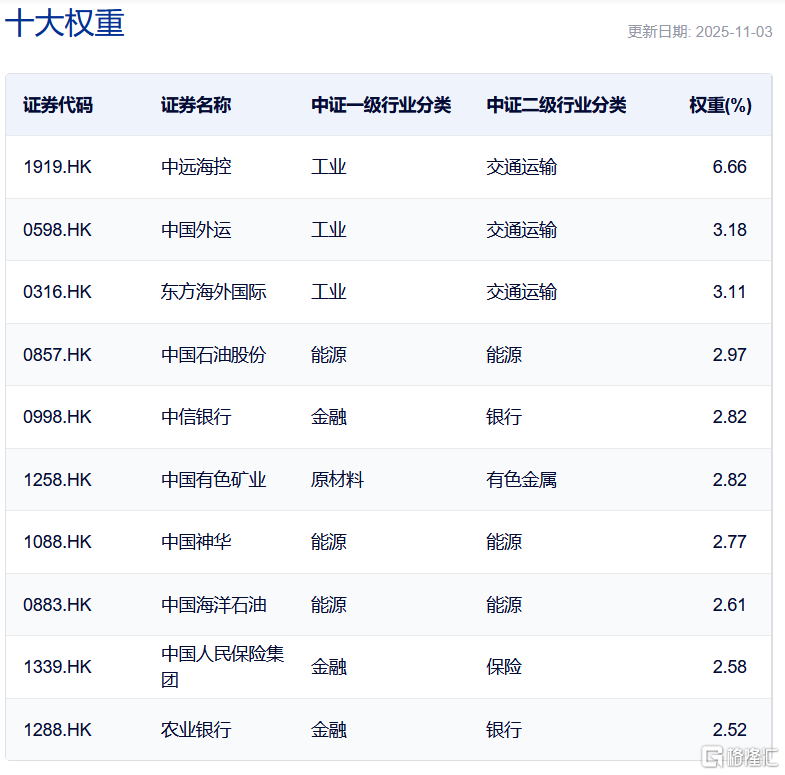The width and height of the screenshot is (785, 775).
Task: Click weight value 2.61
Action: 729,605
